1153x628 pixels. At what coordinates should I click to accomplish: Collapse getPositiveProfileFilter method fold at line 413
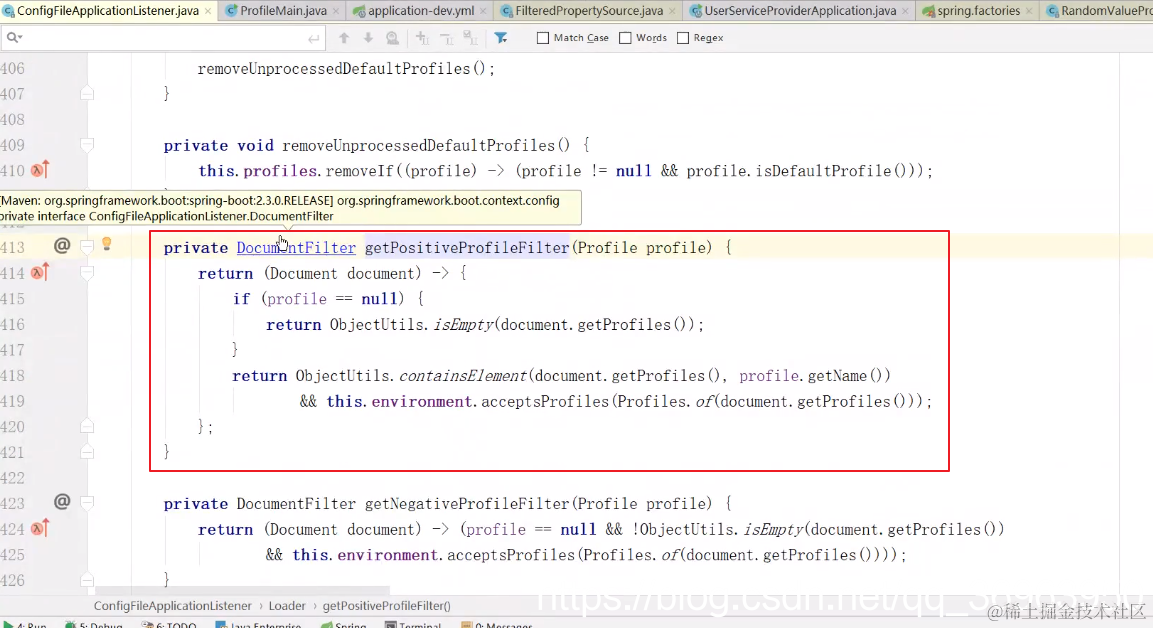pos(87,247)
